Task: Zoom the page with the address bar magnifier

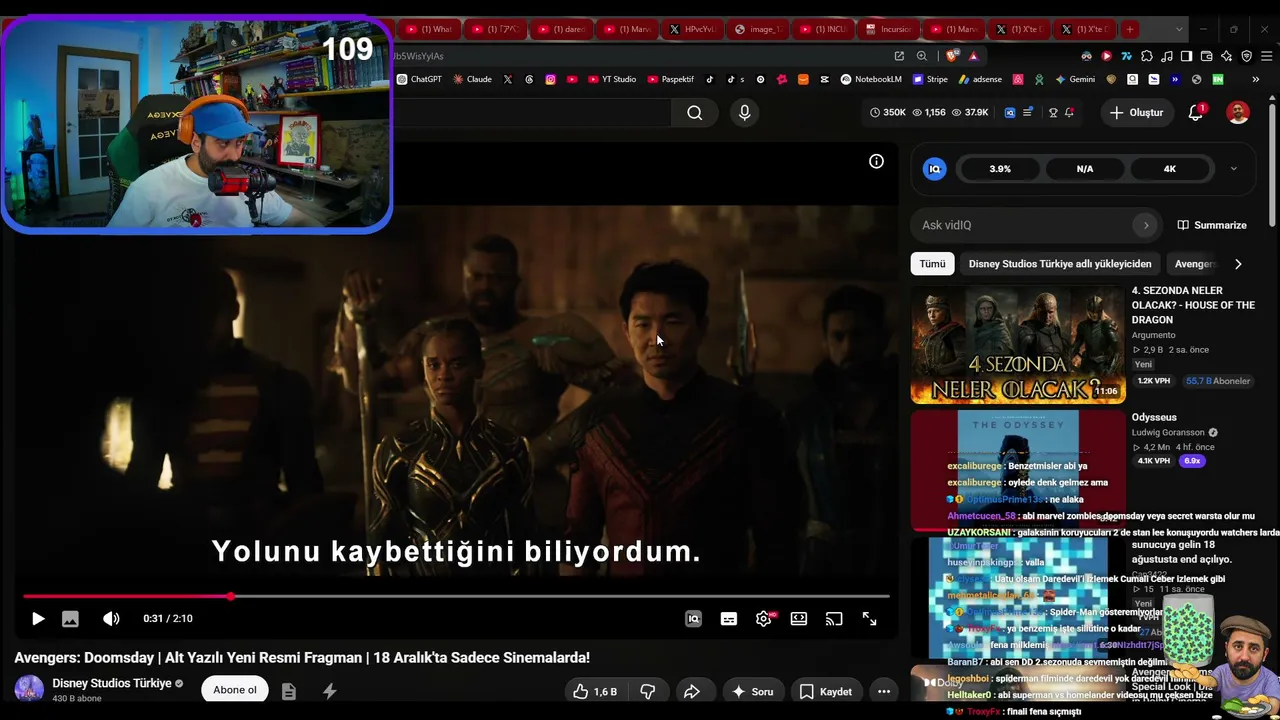Action: [x=922, y=56]
